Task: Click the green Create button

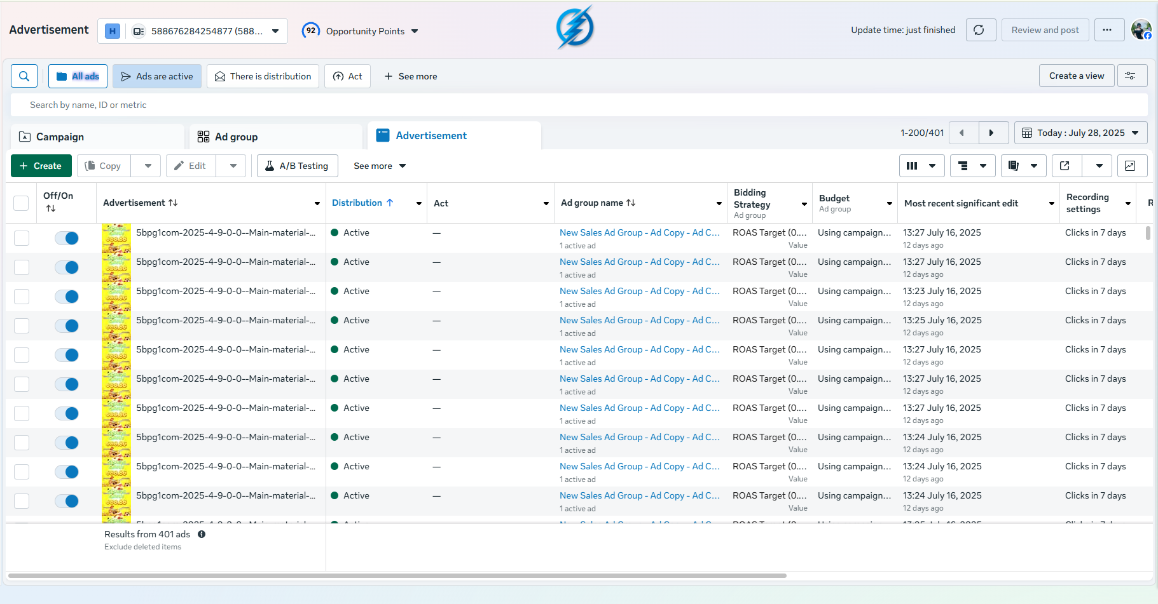Action: [41, 166]
